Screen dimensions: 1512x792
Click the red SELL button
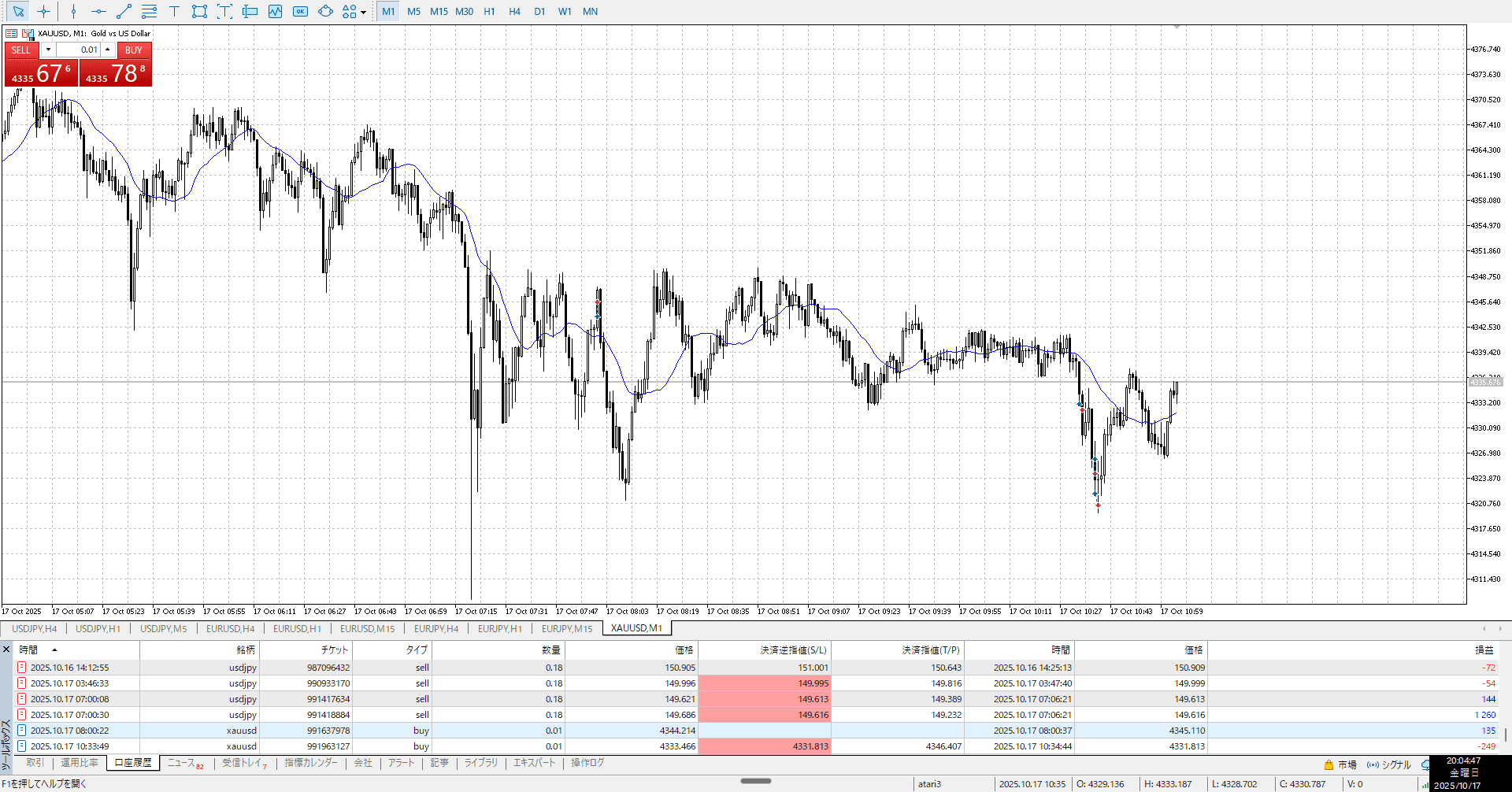21,50
